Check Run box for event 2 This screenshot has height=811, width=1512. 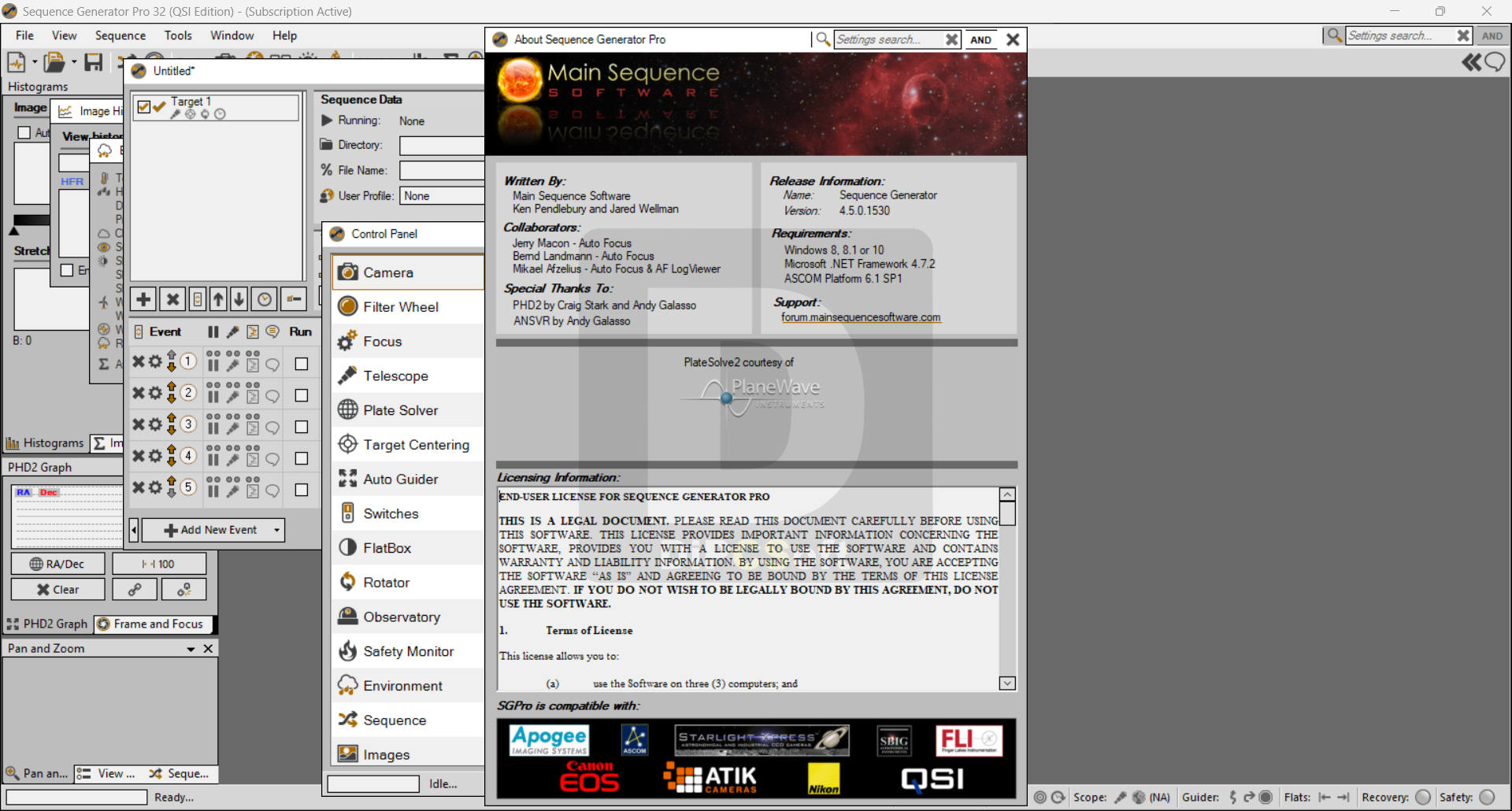click(301, 395)
